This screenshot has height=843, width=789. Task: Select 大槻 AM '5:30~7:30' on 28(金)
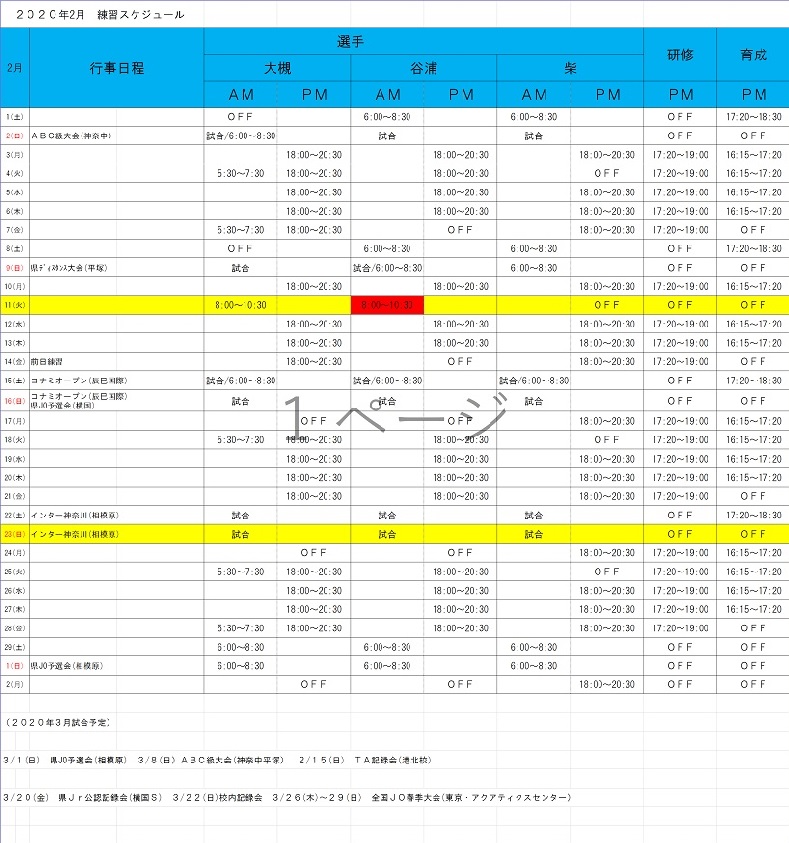[240, 628]
